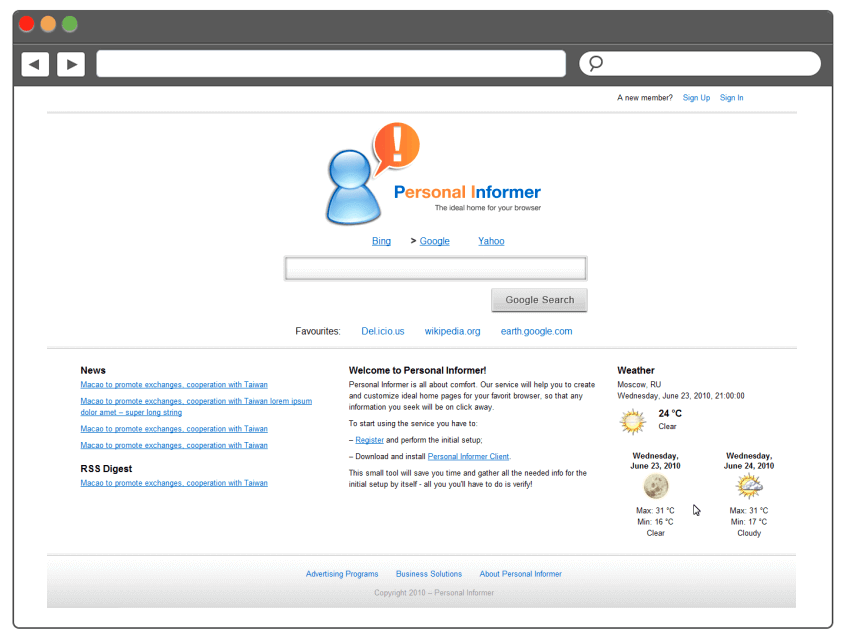Switch search engine to Yahoo
This screenshot has height=638, width=850.
tap(491, 241)
